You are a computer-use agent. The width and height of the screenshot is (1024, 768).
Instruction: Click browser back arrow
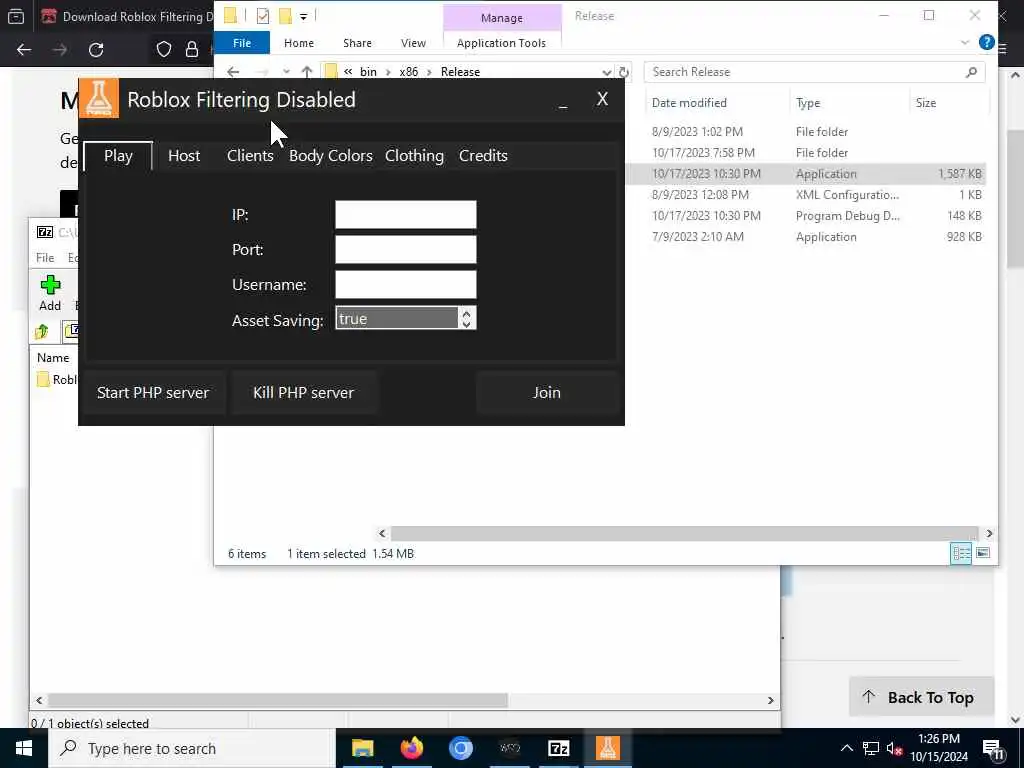(x=24, y=50)
